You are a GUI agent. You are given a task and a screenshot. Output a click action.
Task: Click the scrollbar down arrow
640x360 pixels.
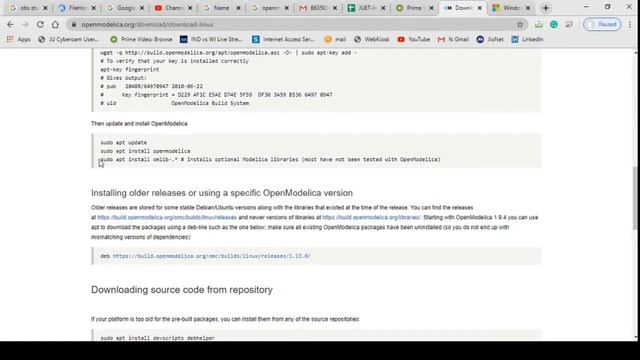636,337
